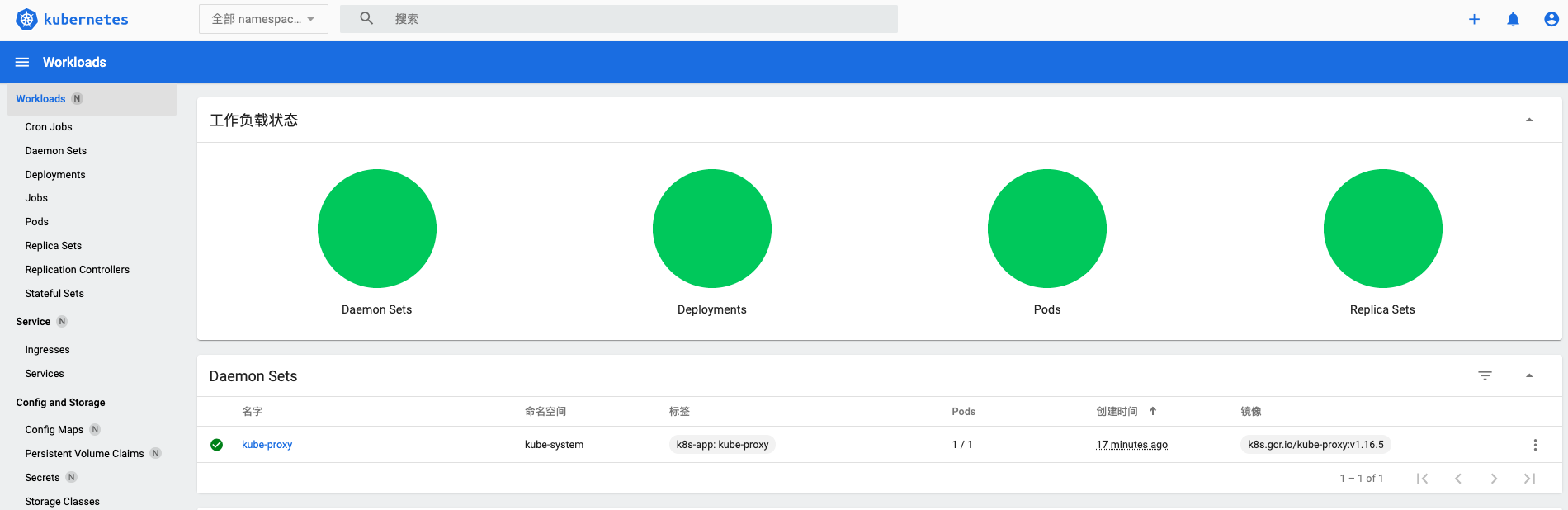Click the Replica Sets status circle
The height and width of the screenshot is (510, 1568).
(x=1383, y=229)
